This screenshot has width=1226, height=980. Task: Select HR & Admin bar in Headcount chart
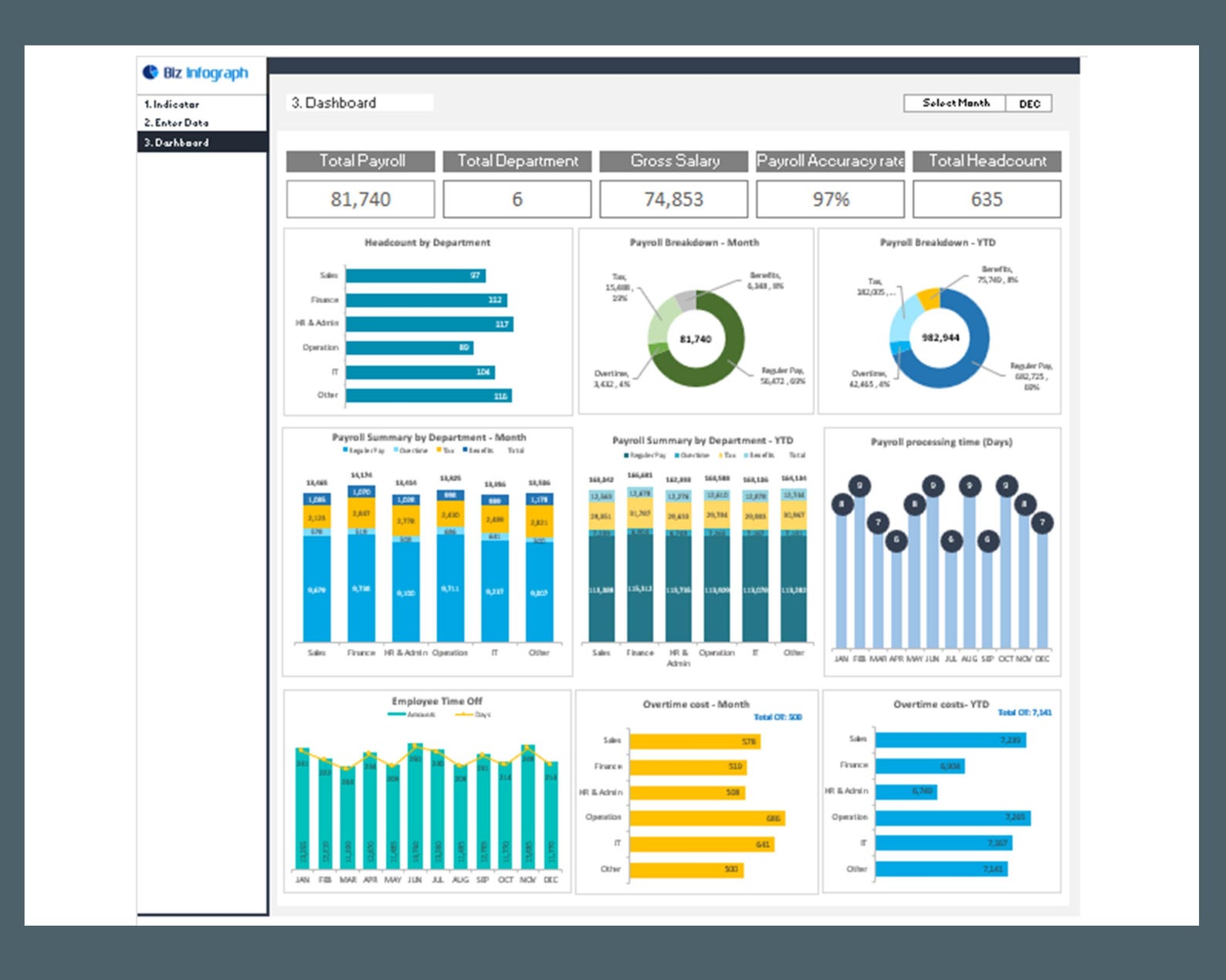coord(429,324)
